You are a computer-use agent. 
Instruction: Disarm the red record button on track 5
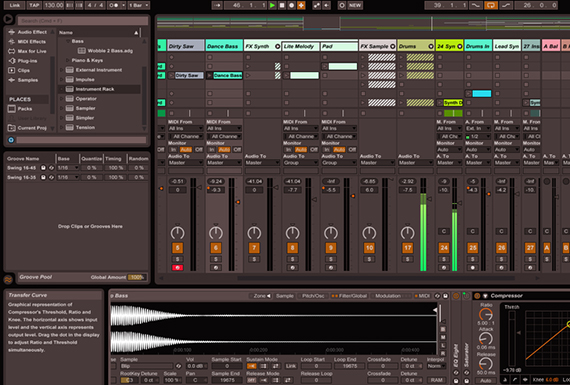177,268
